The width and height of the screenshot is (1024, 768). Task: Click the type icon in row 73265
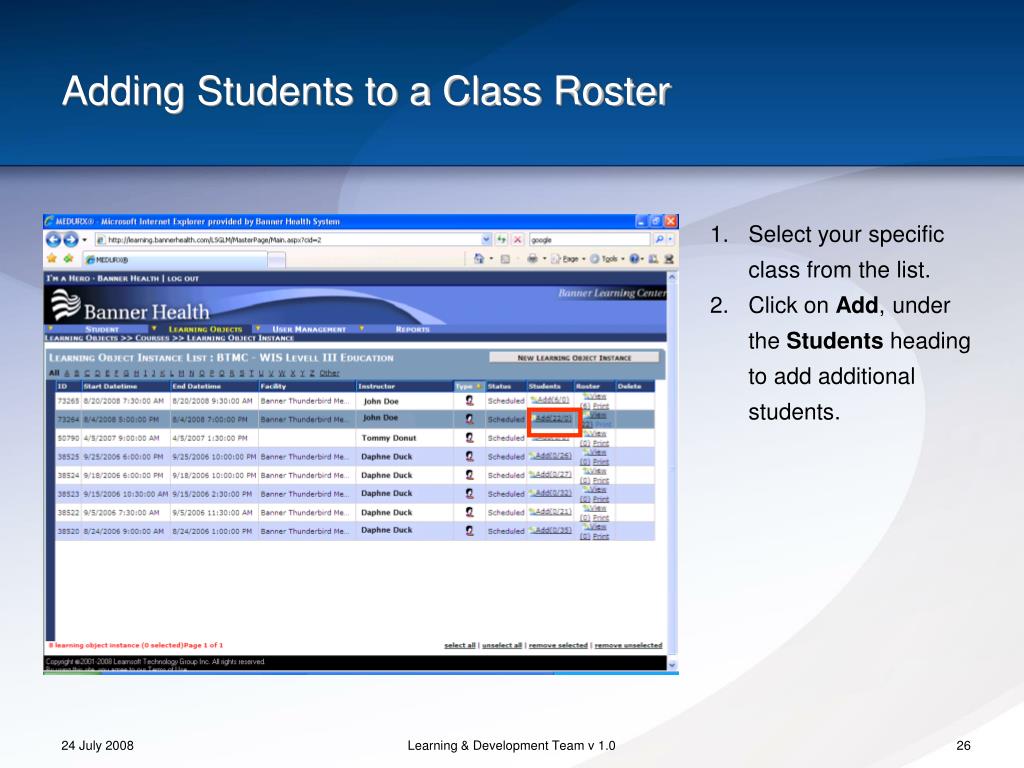469,400
